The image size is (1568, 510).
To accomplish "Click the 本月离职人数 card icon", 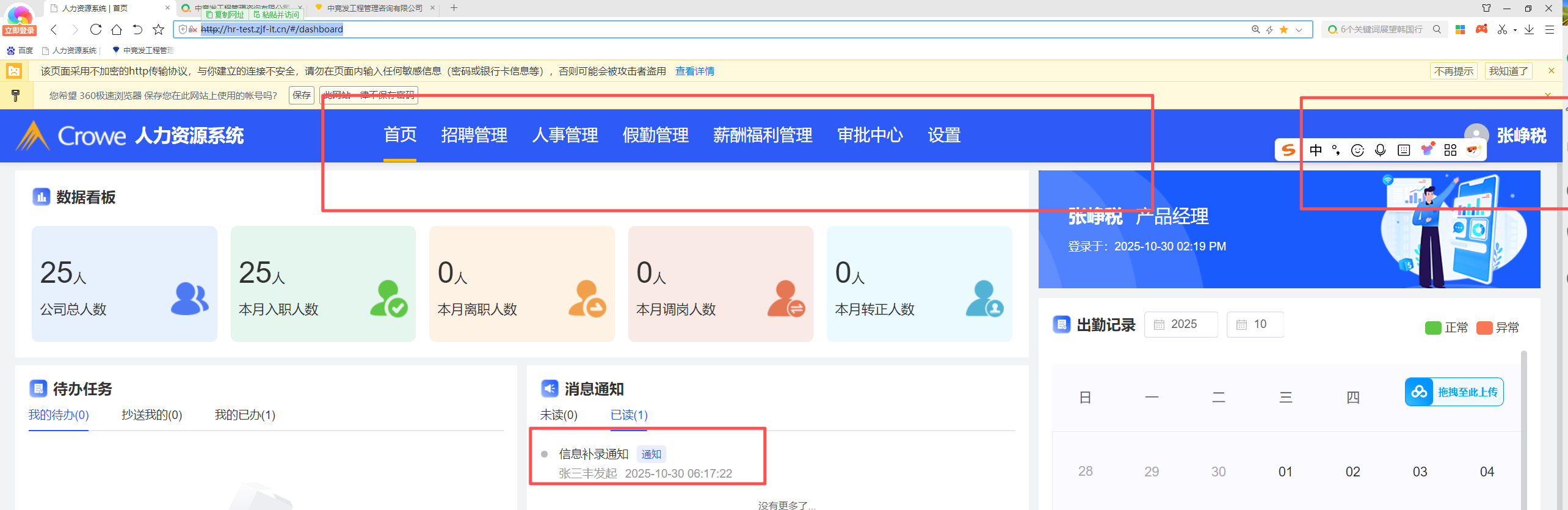I will pyautogui.click(x=587, y=299).
